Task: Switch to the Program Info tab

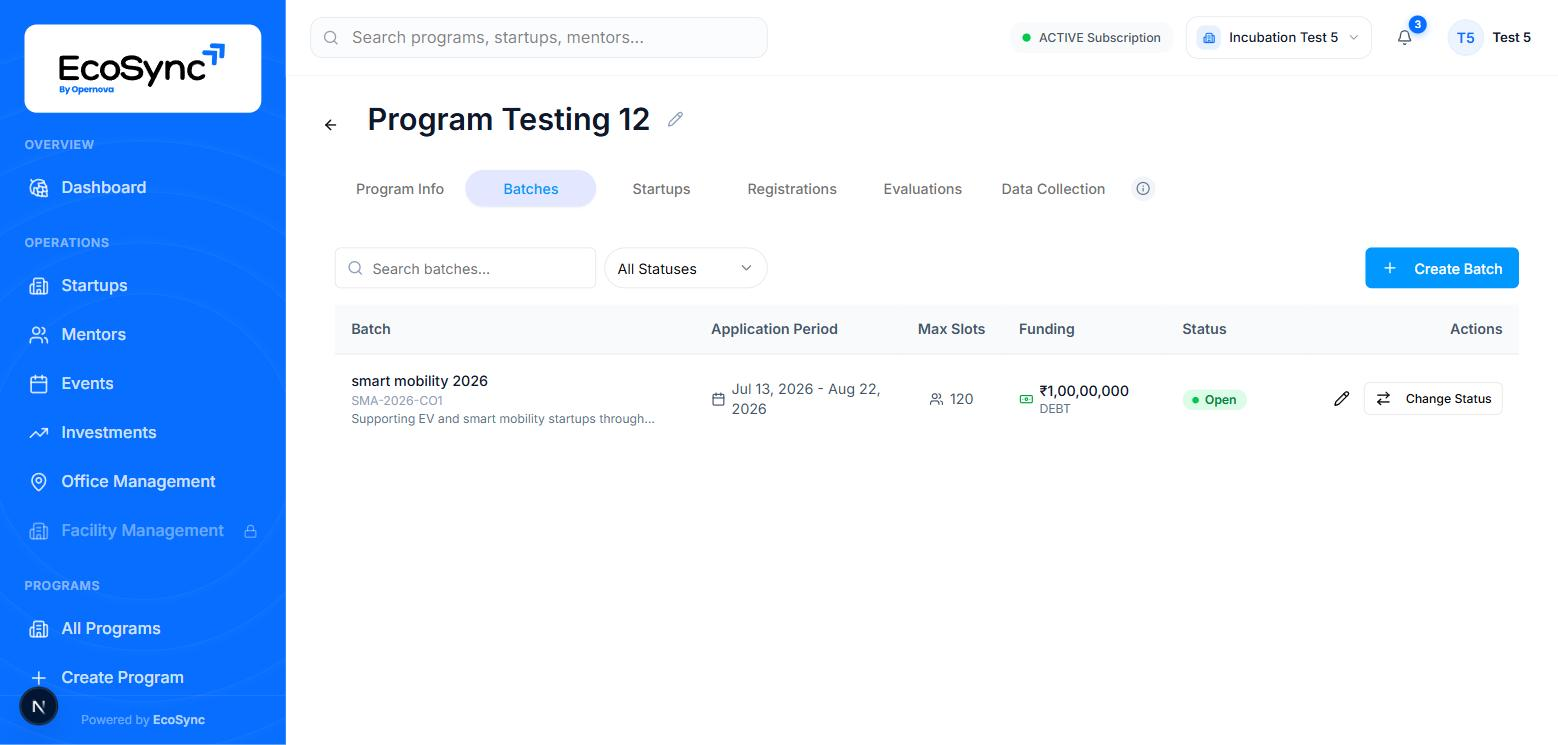Action: click(x=400, y=189)
